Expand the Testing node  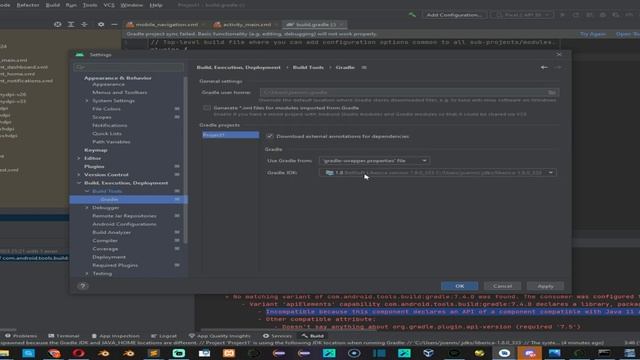pyautogui.click(x=87, y=273)
